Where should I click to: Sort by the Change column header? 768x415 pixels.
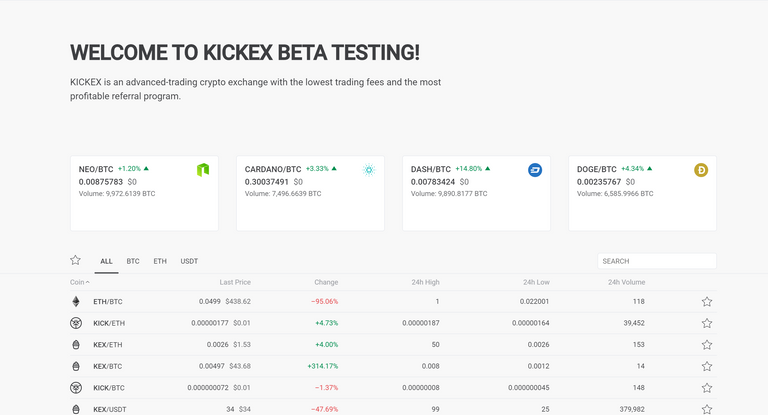click(x=326, y=282)
